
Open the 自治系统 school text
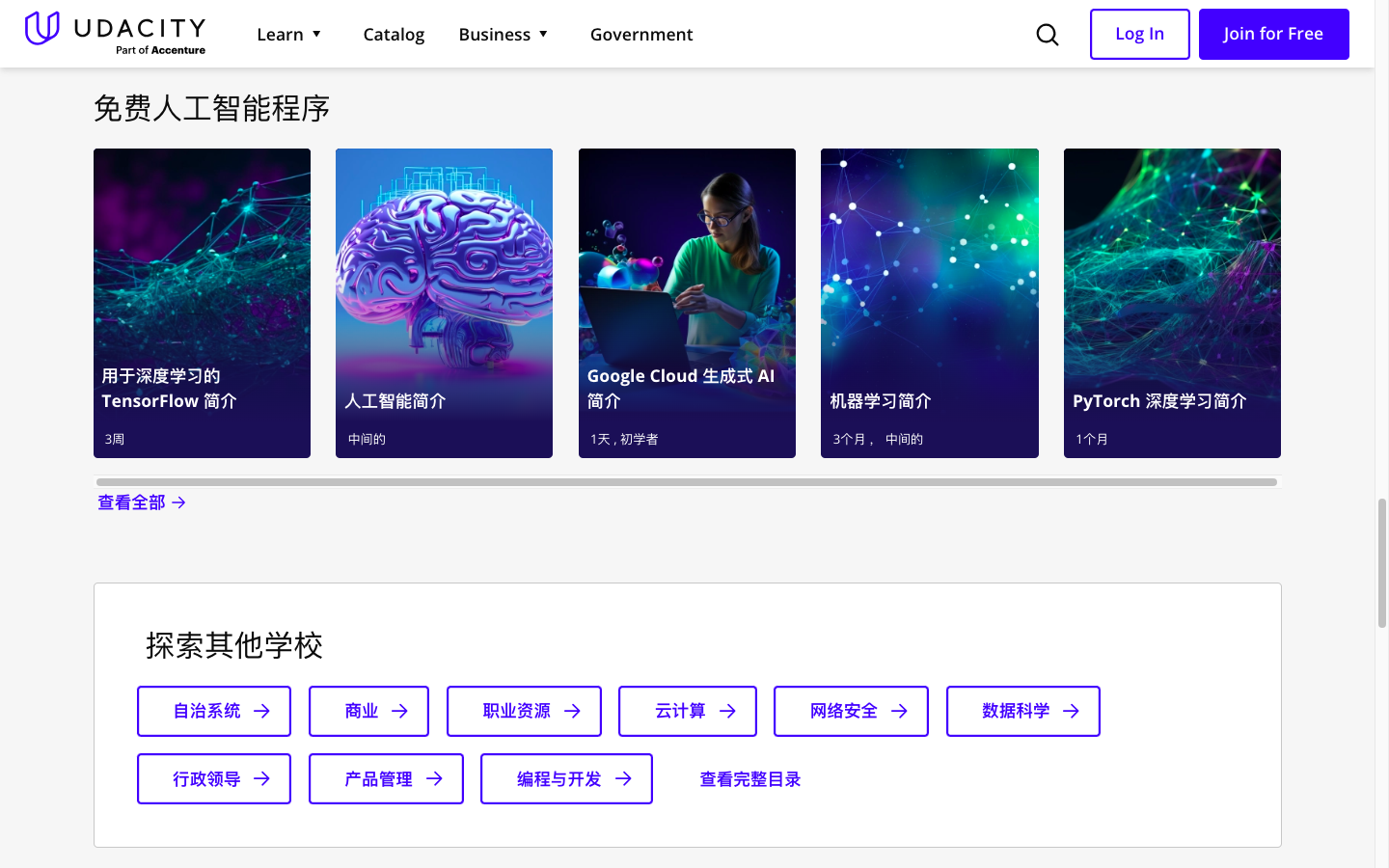pyautogui.click(x=206, y=711)
